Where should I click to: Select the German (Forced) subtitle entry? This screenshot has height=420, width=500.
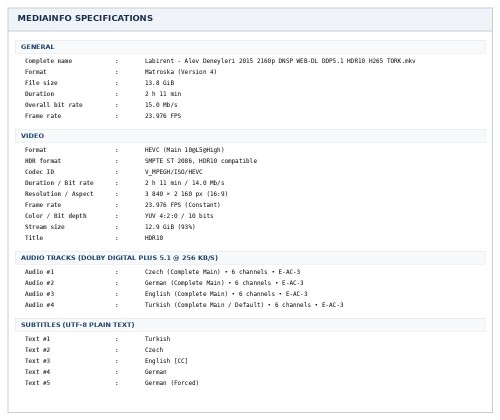(x=171, y=383)
